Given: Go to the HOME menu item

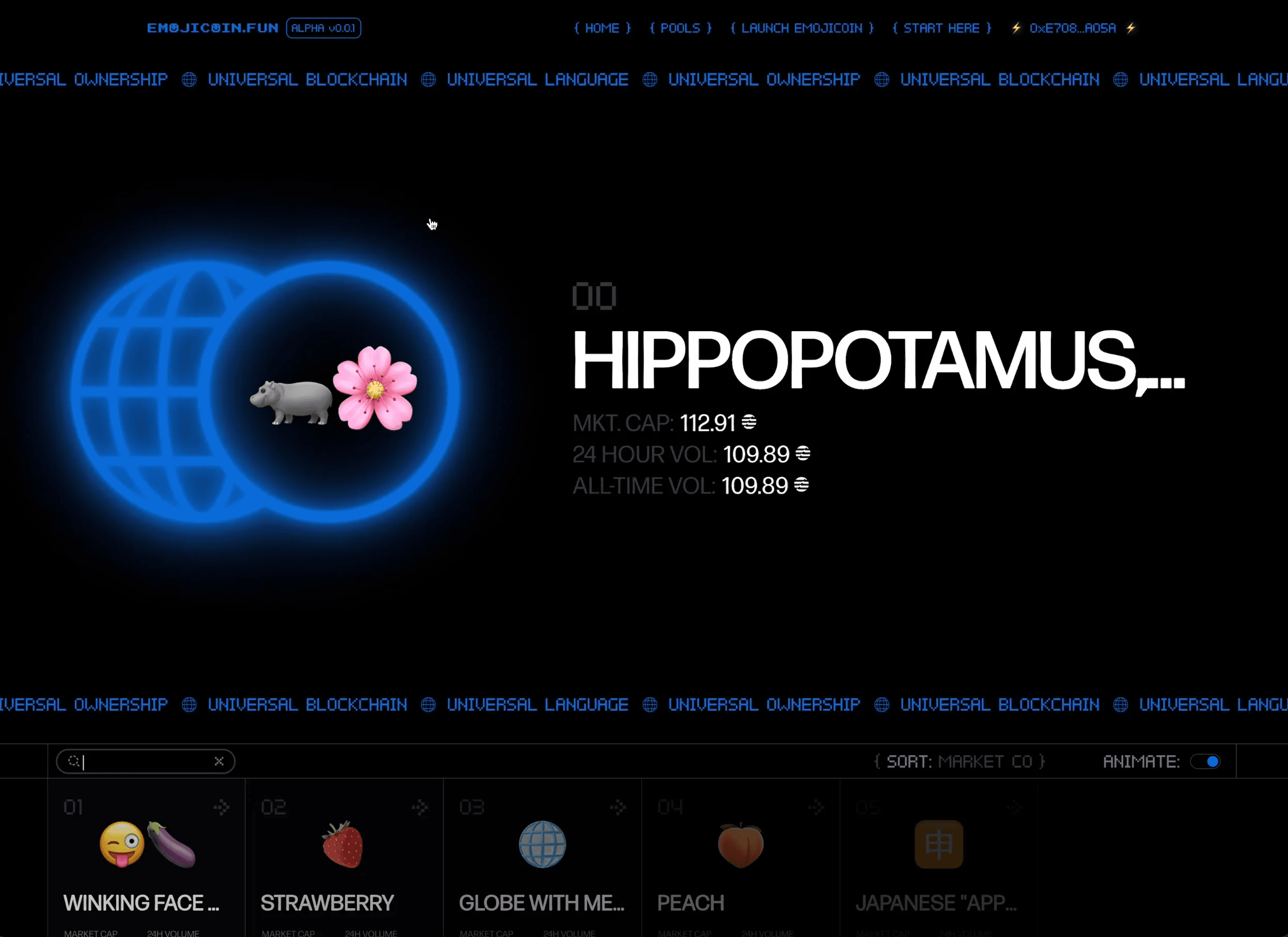Looking at the screenshot, I should [602, 28].
